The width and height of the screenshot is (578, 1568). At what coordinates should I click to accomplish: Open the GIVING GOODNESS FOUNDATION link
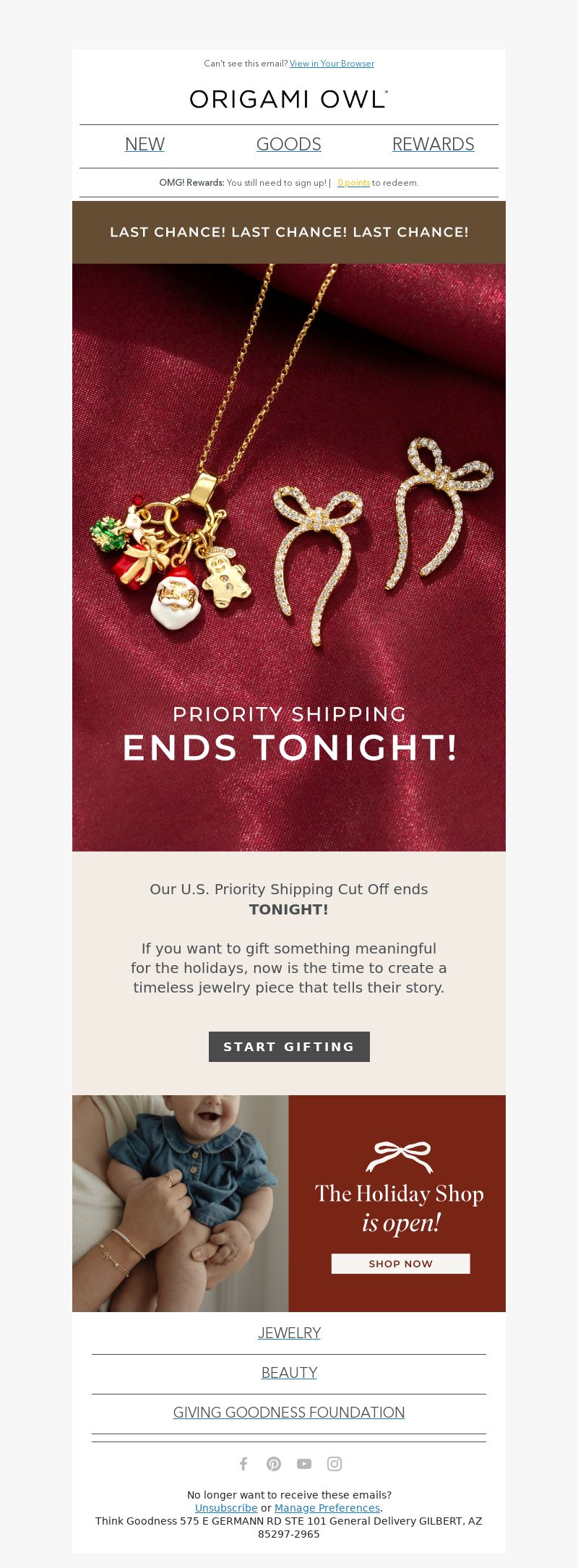[289, 1413]
